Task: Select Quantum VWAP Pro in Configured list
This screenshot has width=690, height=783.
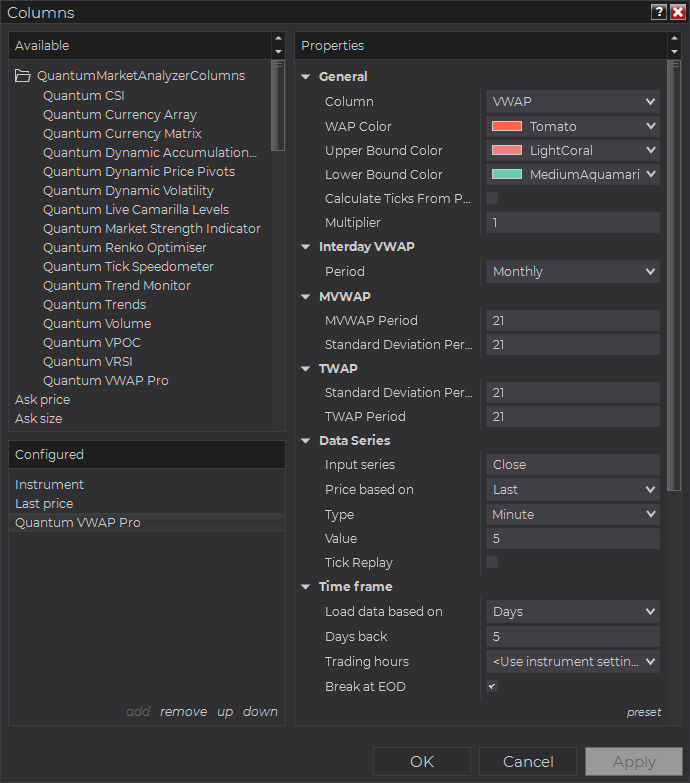Action: 147,522
